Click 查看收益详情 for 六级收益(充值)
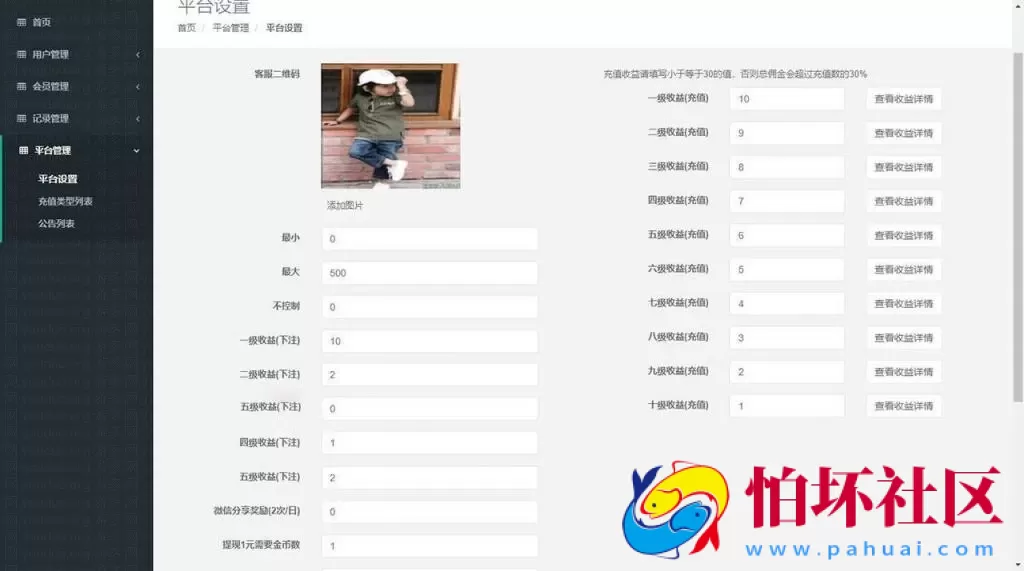Screen dimensions: 1024x571 tap(904, 269)
